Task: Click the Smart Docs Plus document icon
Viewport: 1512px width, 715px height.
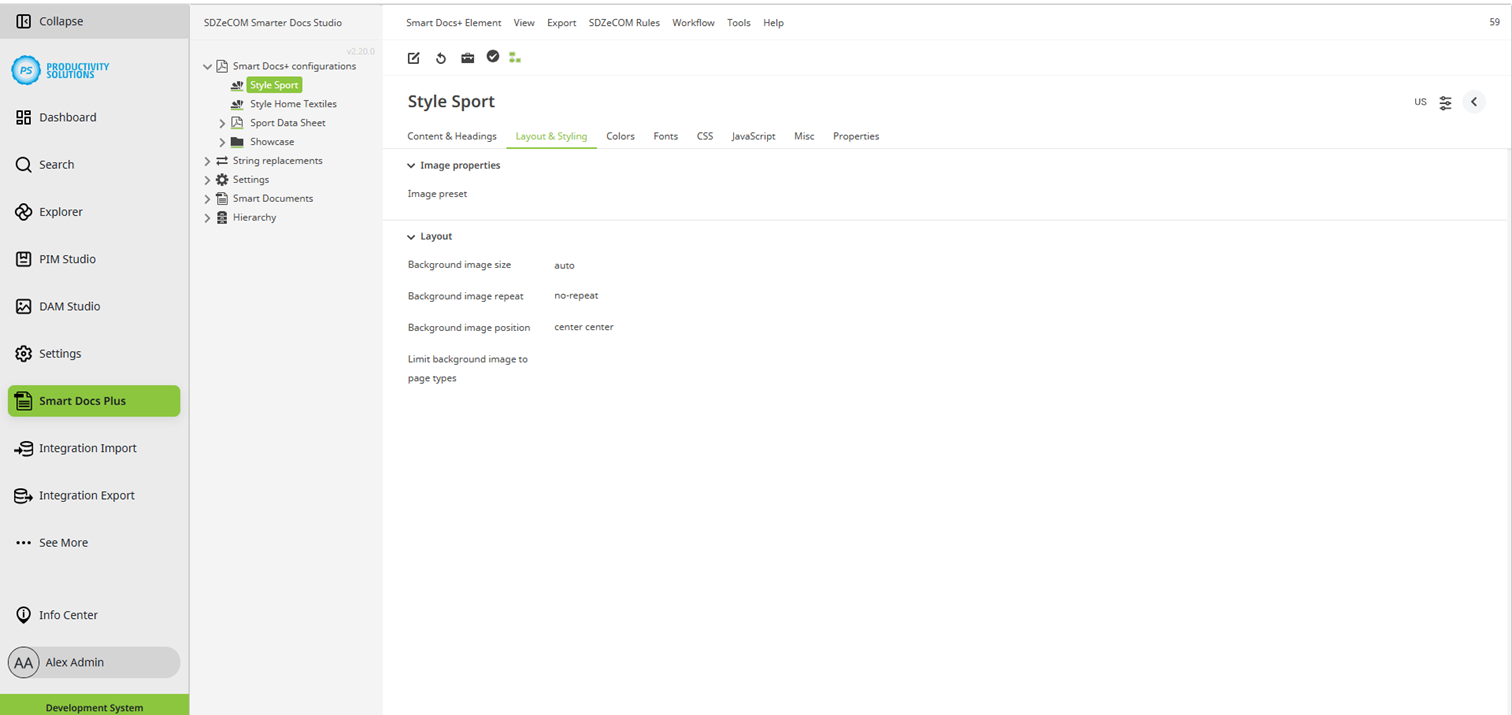Action: [24, 401]
